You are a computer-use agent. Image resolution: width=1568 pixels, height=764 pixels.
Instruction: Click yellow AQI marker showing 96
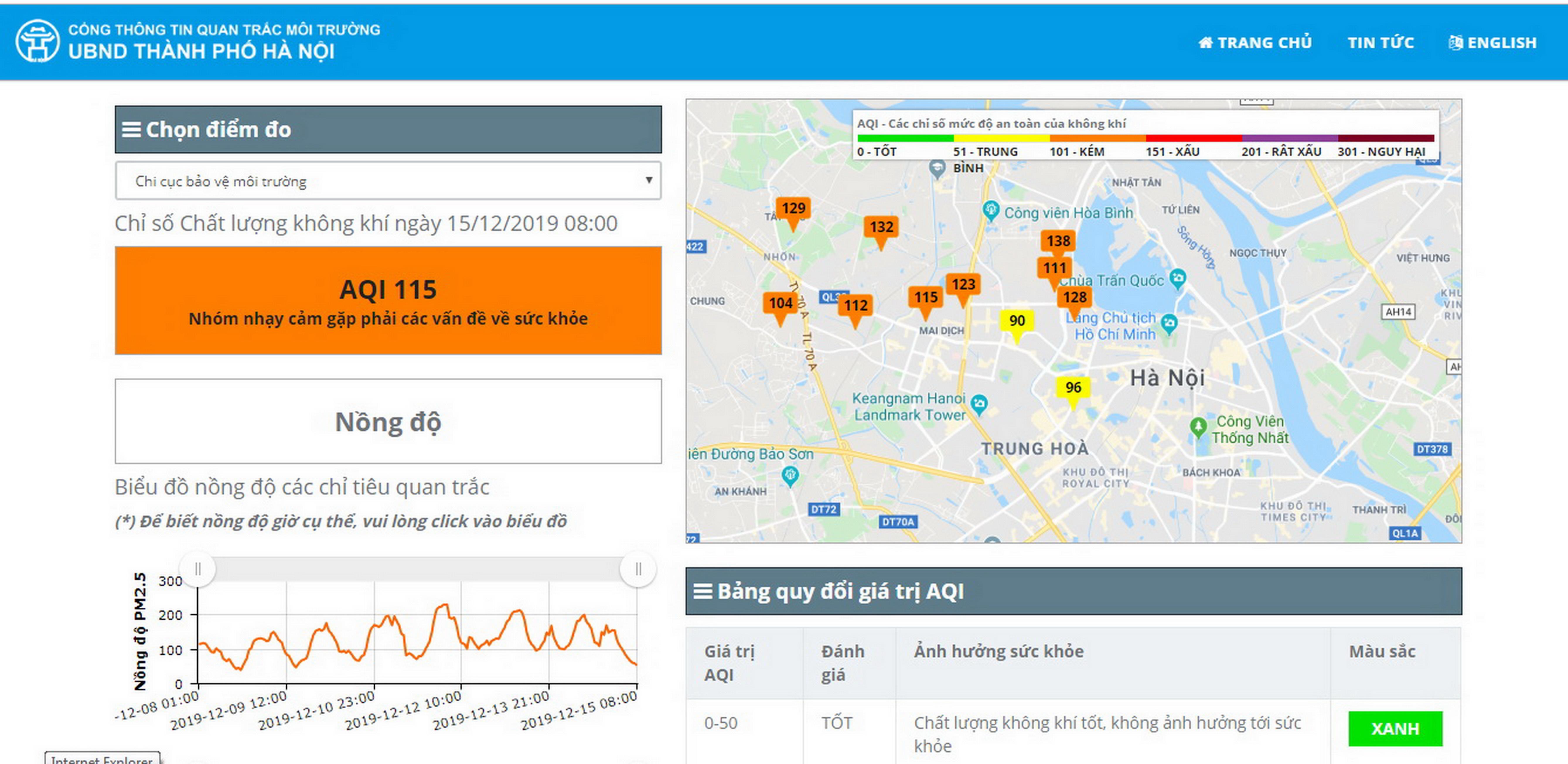1073,387
